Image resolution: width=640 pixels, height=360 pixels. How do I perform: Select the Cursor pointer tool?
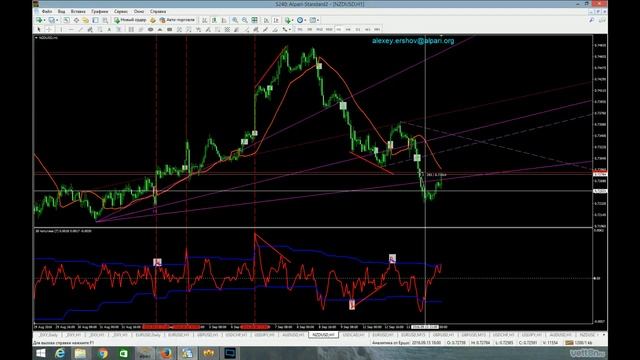tap(38, 29)
